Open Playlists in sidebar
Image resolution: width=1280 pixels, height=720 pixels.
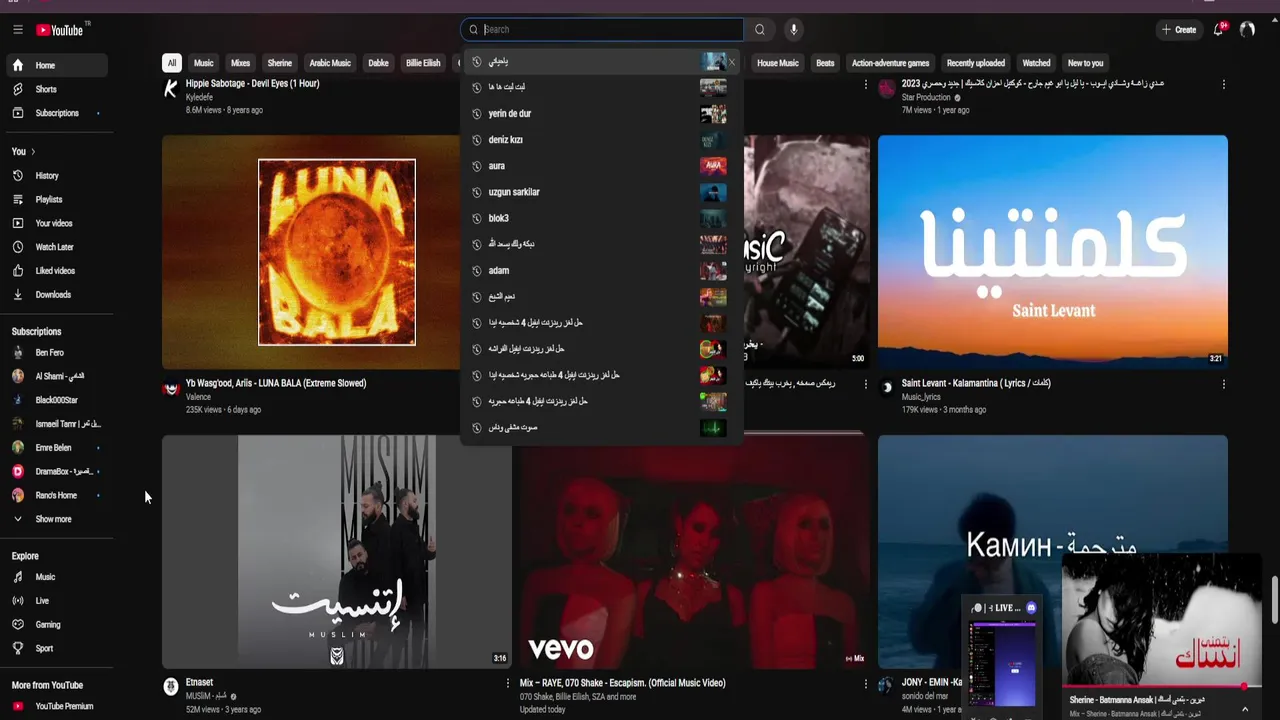57,199
